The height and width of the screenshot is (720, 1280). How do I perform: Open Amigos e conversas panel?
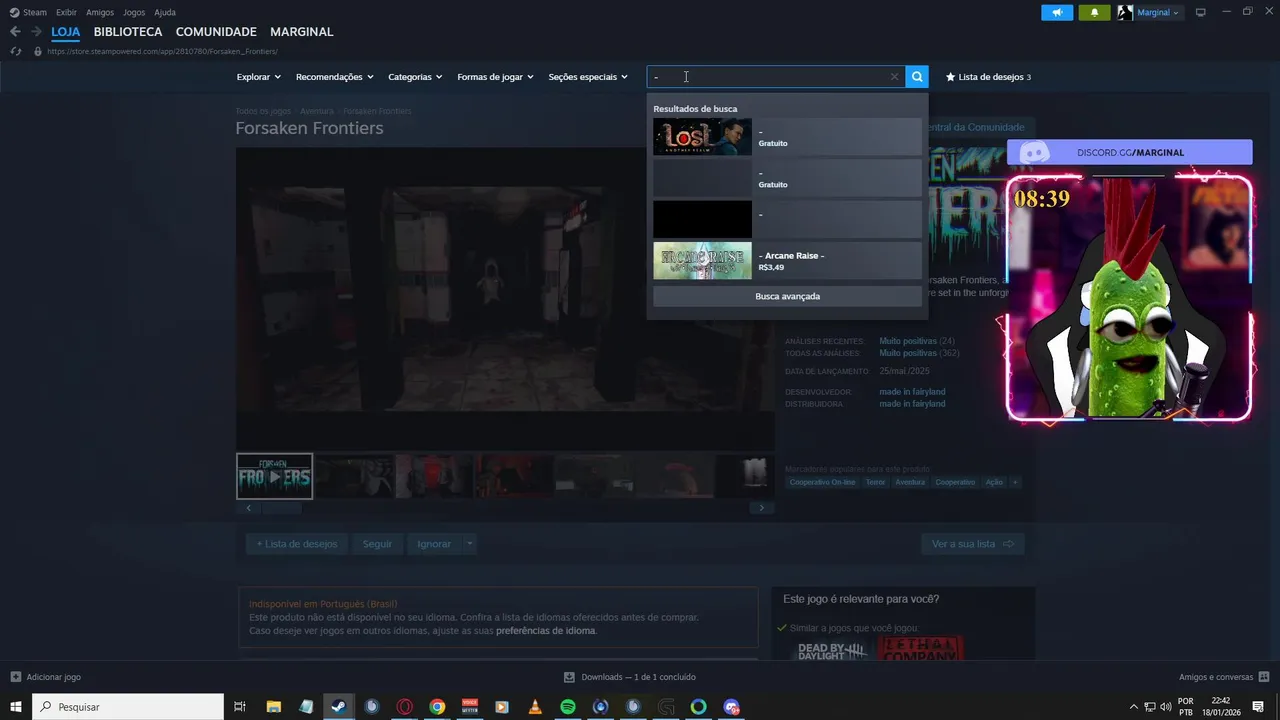1222,677
